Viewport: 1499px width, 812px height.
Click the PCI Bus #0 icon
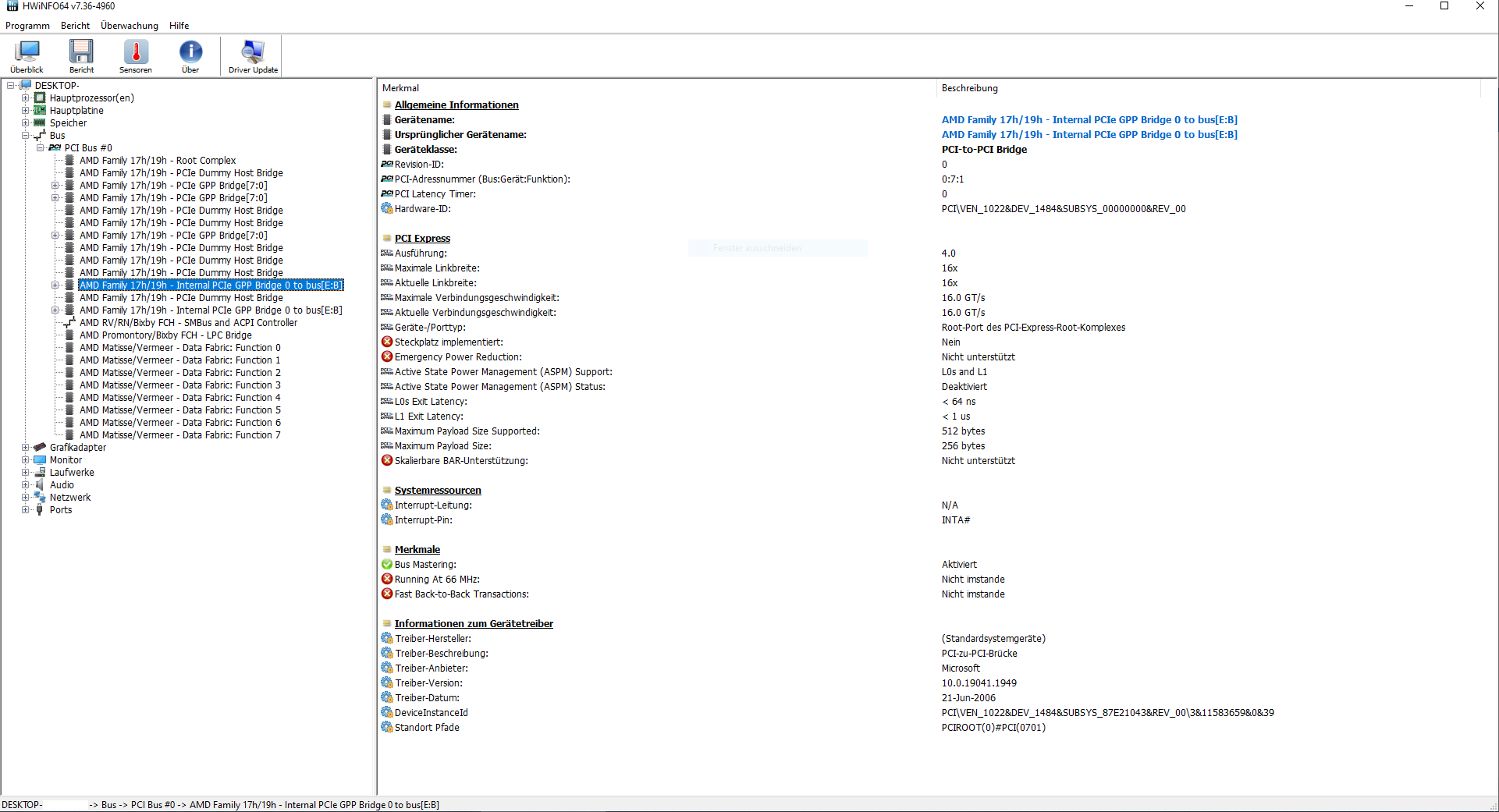(55, 148)
